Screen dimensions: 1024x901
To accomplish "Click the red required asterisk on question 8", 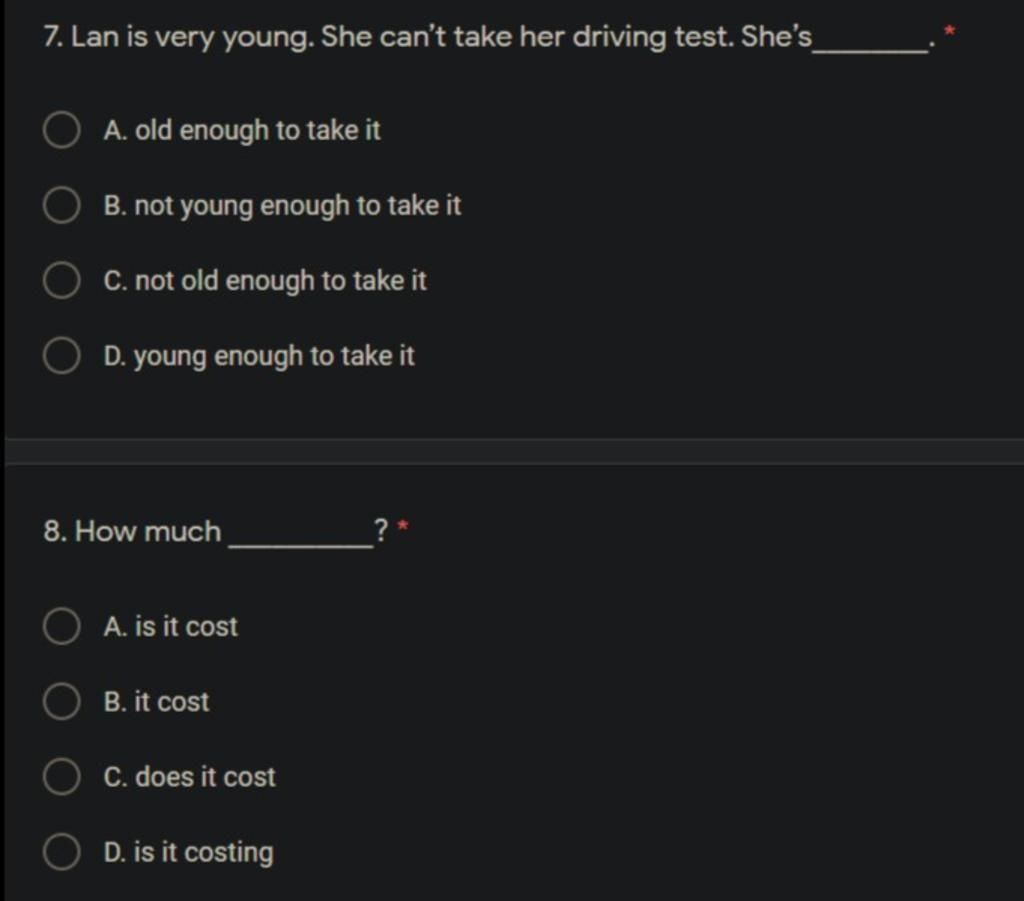I will (403, 525).
